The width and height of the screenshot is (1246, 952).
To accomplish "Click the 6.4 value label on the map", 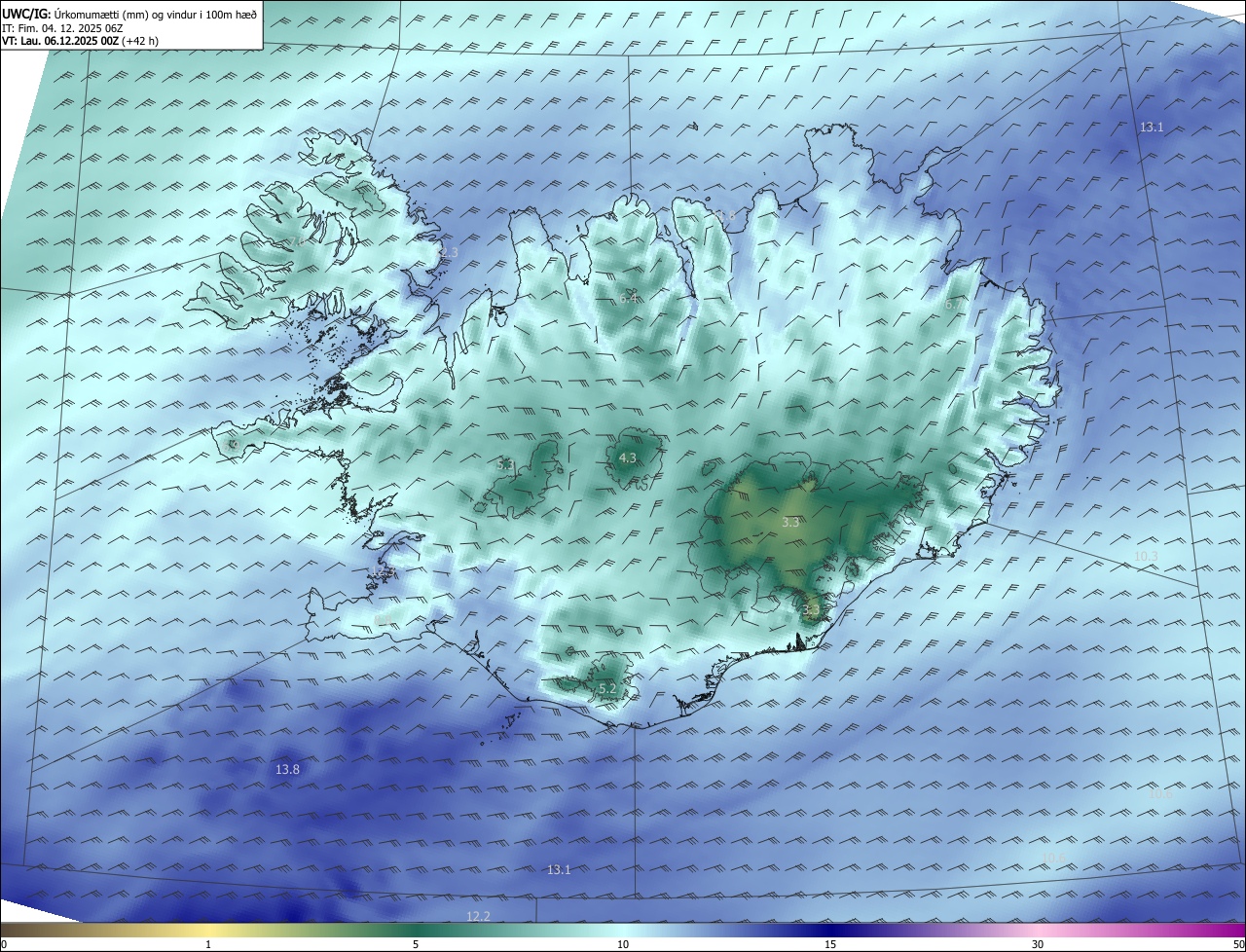I will tap(628, 298).
